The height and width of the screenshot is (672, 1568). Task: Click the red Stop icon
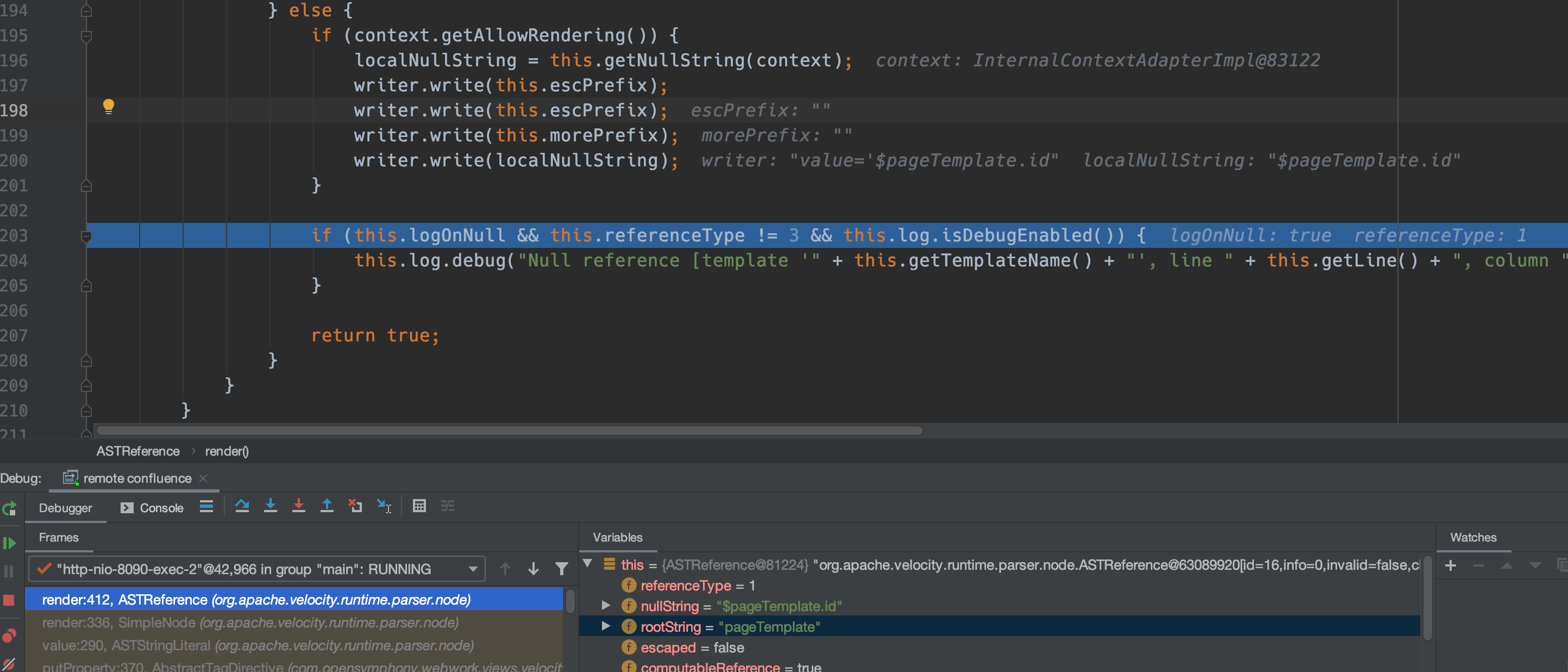9,600
